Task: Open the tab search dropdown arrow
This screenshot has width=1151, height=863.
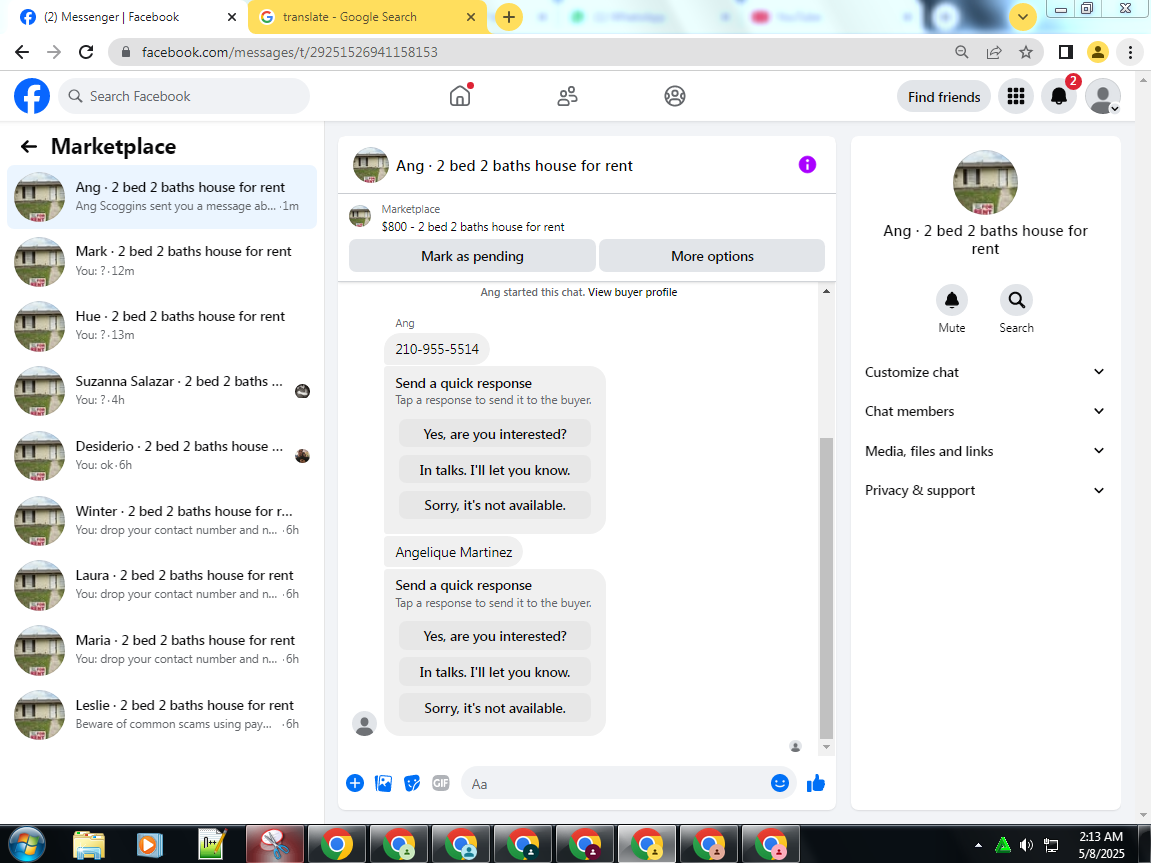Action: coord(1023,17)
